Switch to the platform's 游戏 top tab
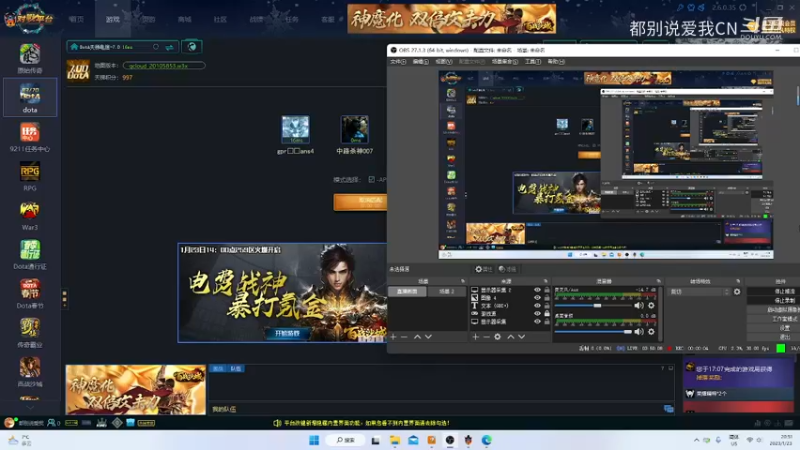 [x=113, y=19]
